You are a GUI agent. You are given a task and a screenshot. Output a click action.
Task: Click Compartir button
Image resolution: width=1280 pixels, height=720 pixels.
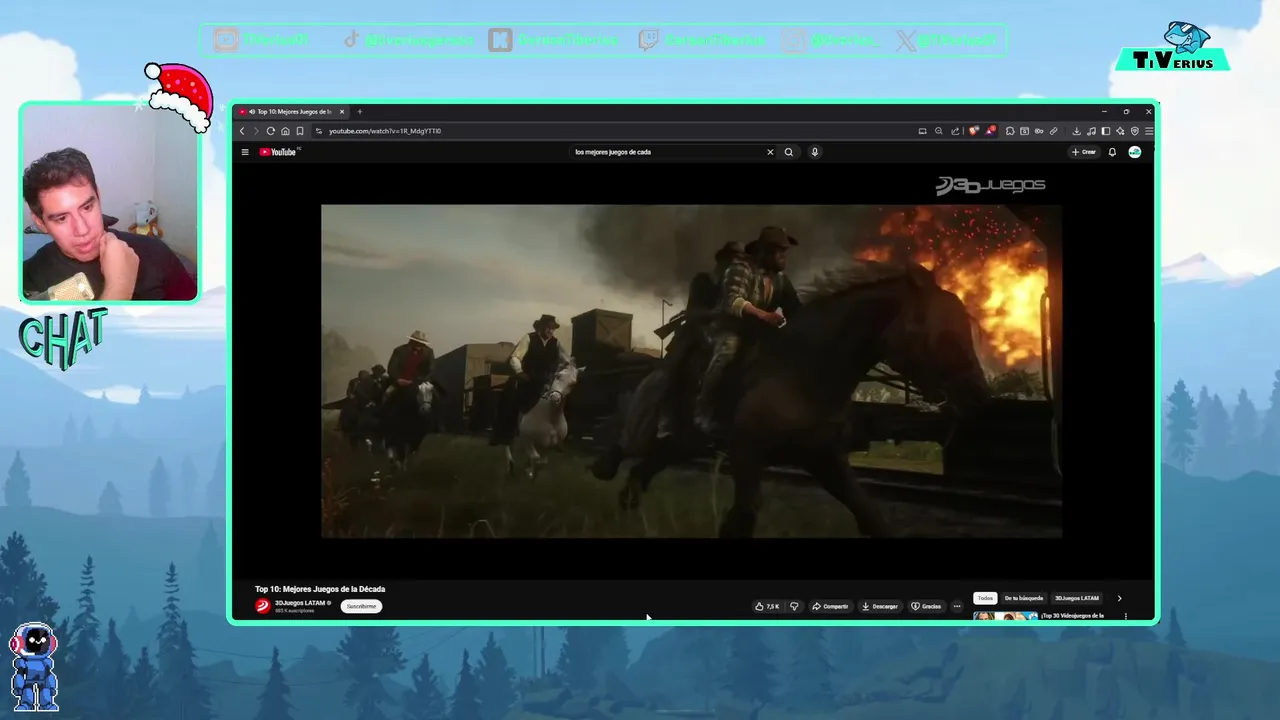[x=830, y=606]
